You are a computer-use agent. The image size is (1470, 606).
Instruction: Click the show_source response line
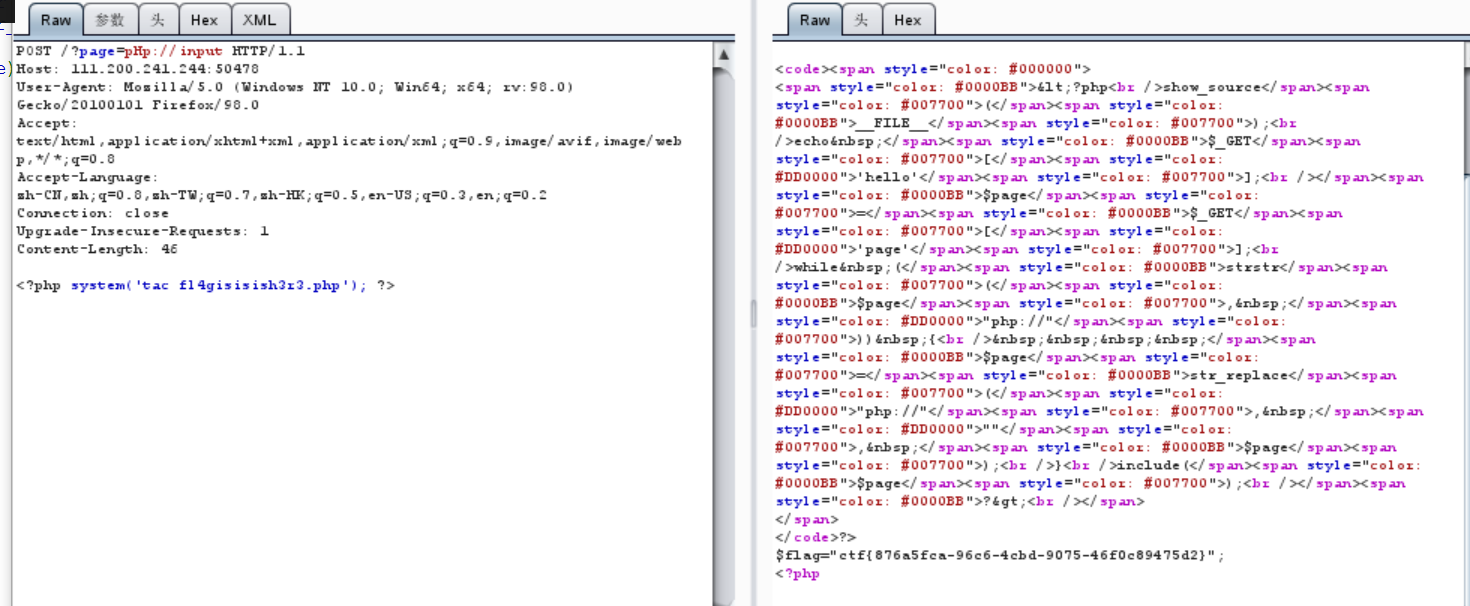(x=1073, y=87)
